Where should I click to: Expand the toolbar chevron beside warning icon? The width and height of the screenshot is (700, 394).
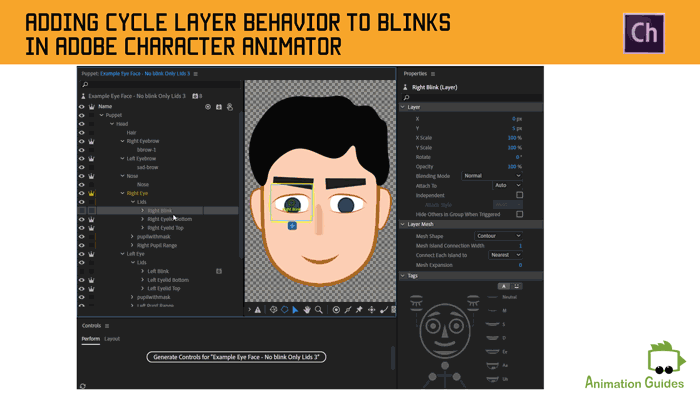tap(250, 310)
